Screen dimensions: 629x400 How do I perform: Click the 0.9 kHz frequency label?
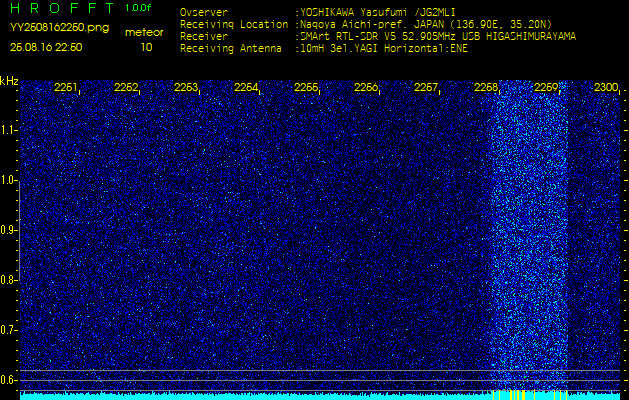[x=7, y=230]
